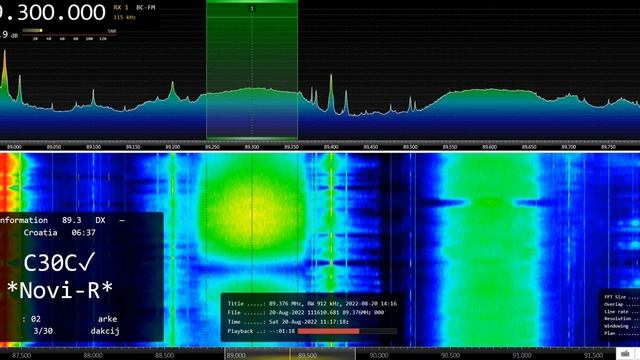The height and width of the screenshot is (360, 640).
Task: Click the highlighted span selector on bottom band scale
Action: pyautogui.click(x=290, y=354)
